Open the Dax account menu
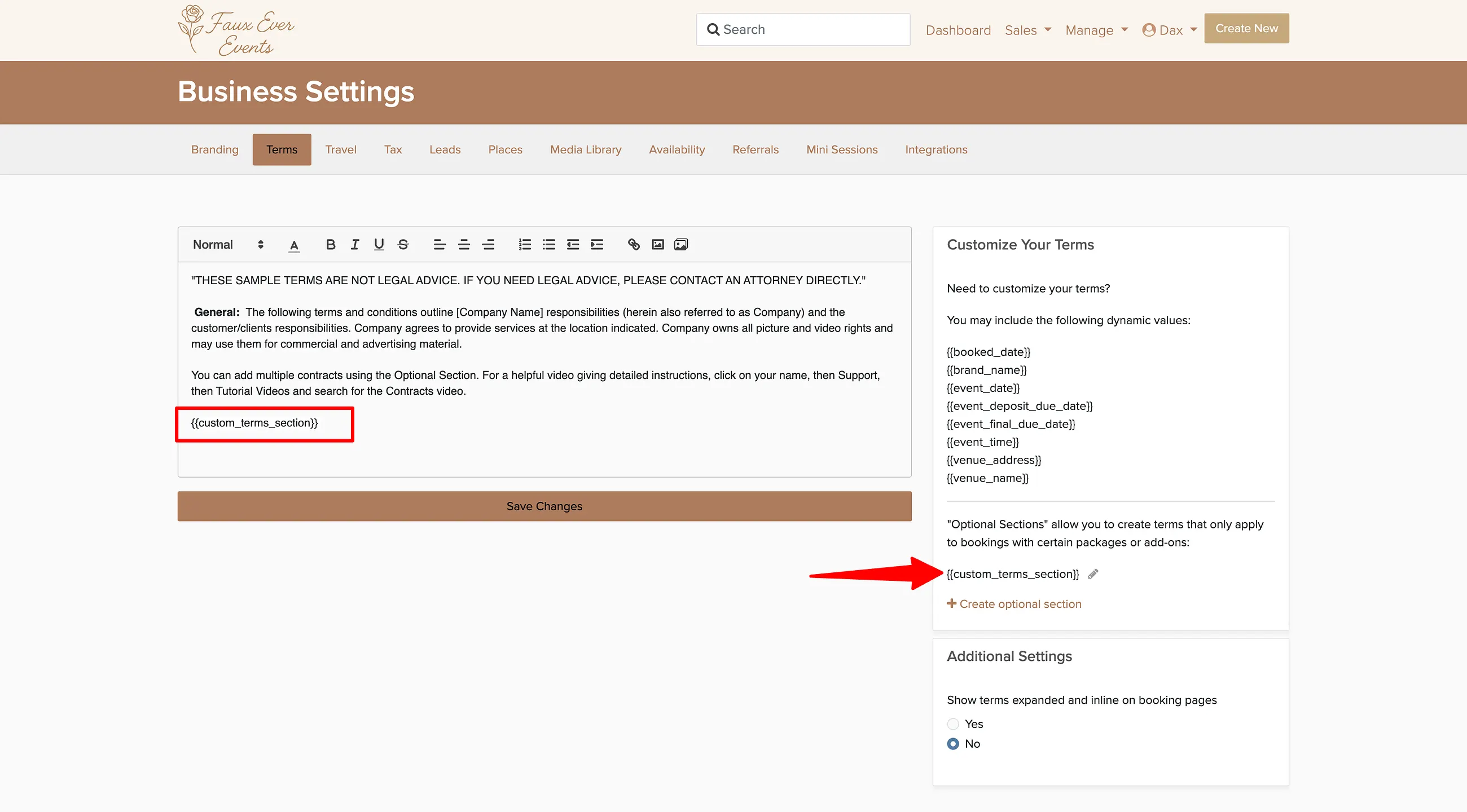Image resolution: width=1467 pixels, height=812 pixels. point(1170,30)
